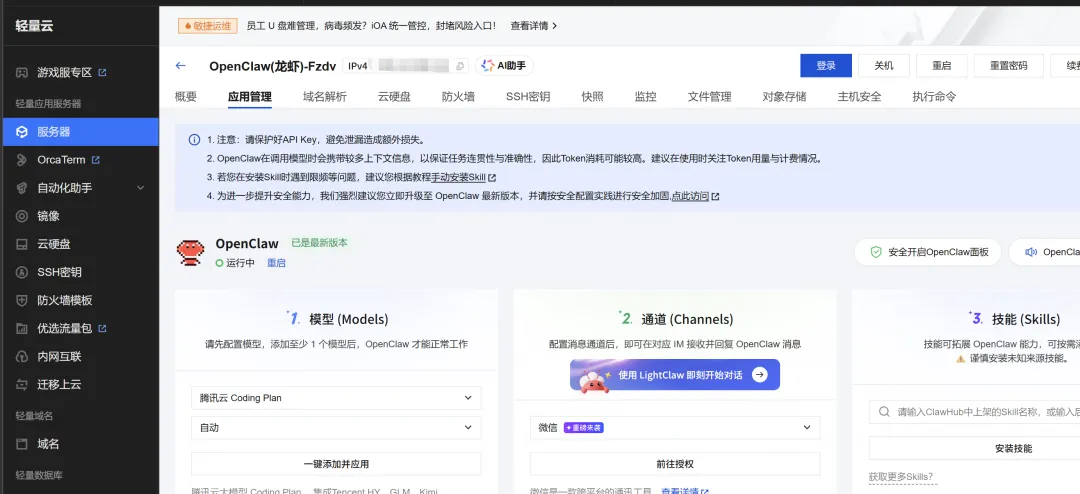The width and height of the screenshot is (1080, 494).
Task: Switch to the 监控 tab
Action: pyautogui.click(x=645, y=96)
